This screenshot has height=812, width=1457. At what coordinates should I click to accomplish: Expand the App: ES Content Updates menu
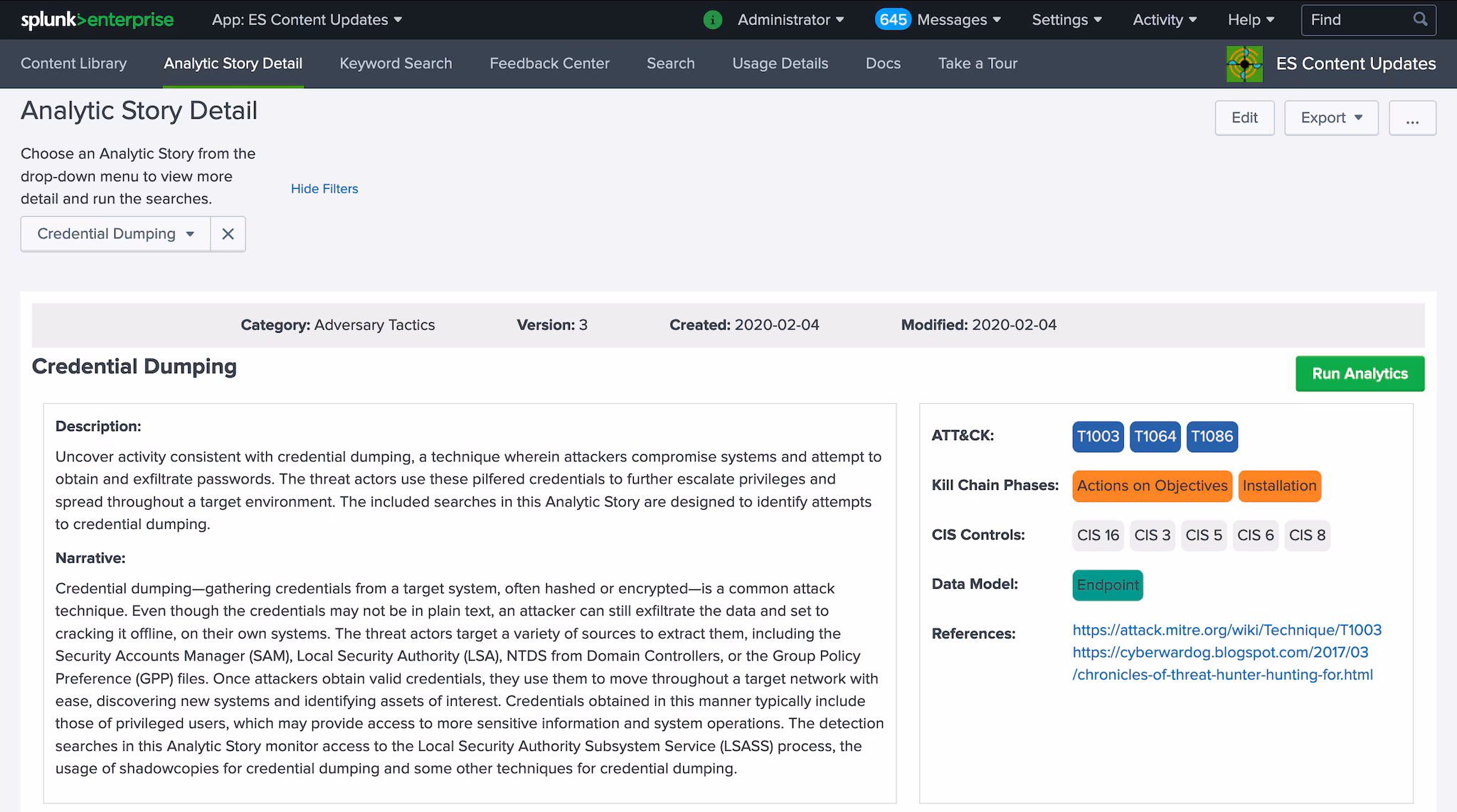click(307, 20)
